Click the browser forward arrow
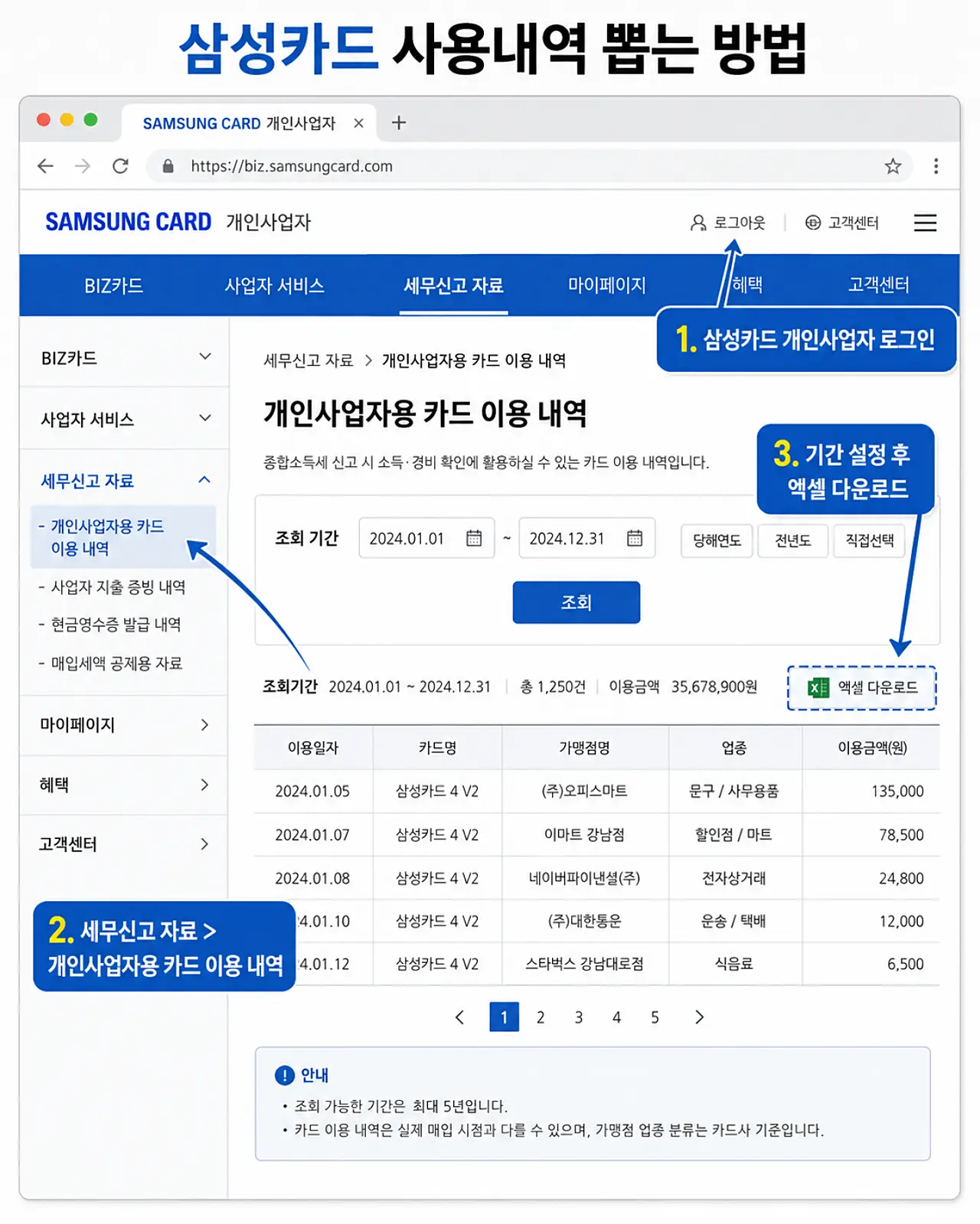 [83, 166]
